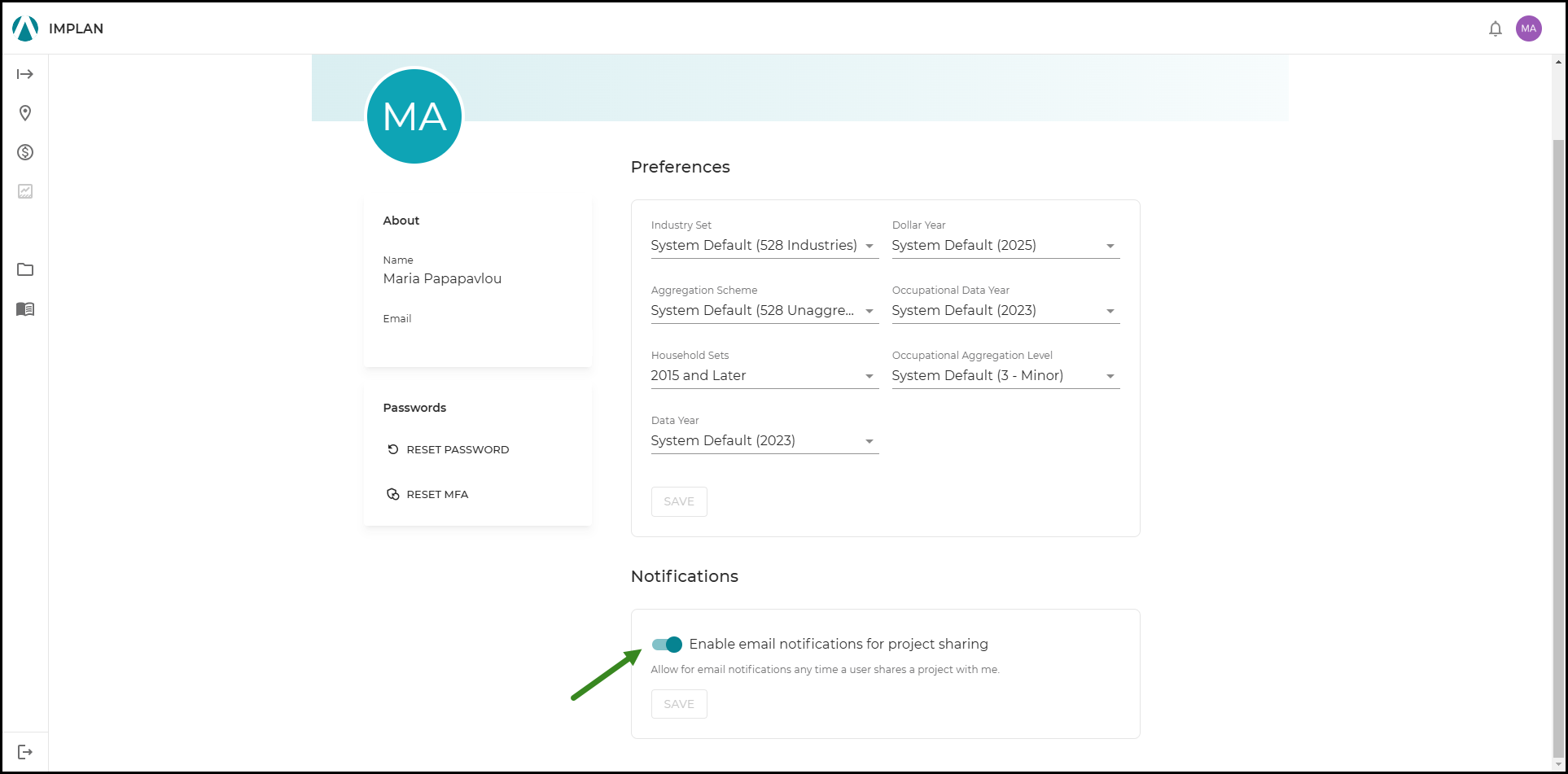The image size is (1568, 774).
Task: Open the Dollar Year dropdown
Action: pos(1005,245)
